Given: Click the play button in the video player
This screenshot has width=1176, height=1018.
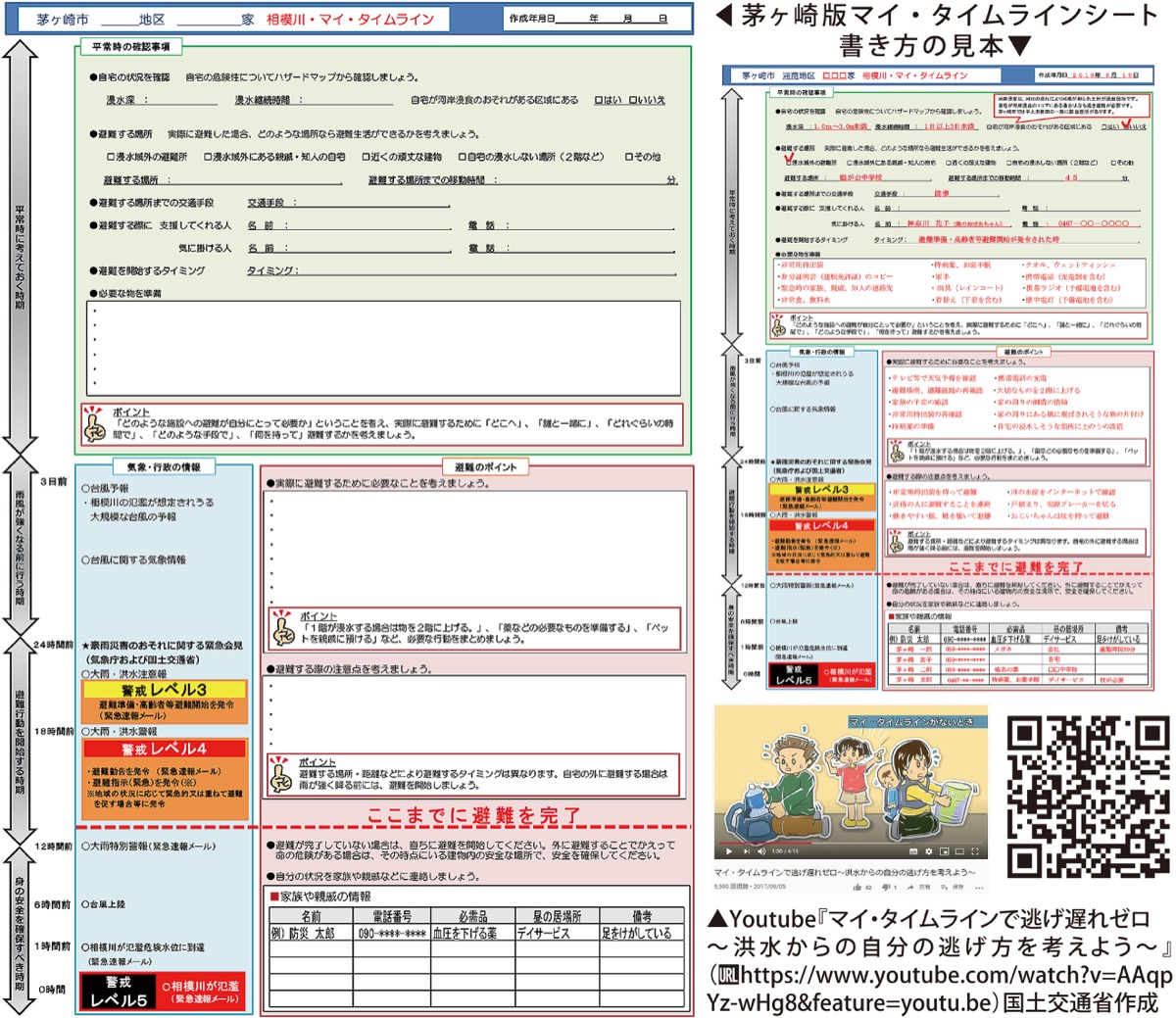Looking at the screenshot, I should pos(727,850).
